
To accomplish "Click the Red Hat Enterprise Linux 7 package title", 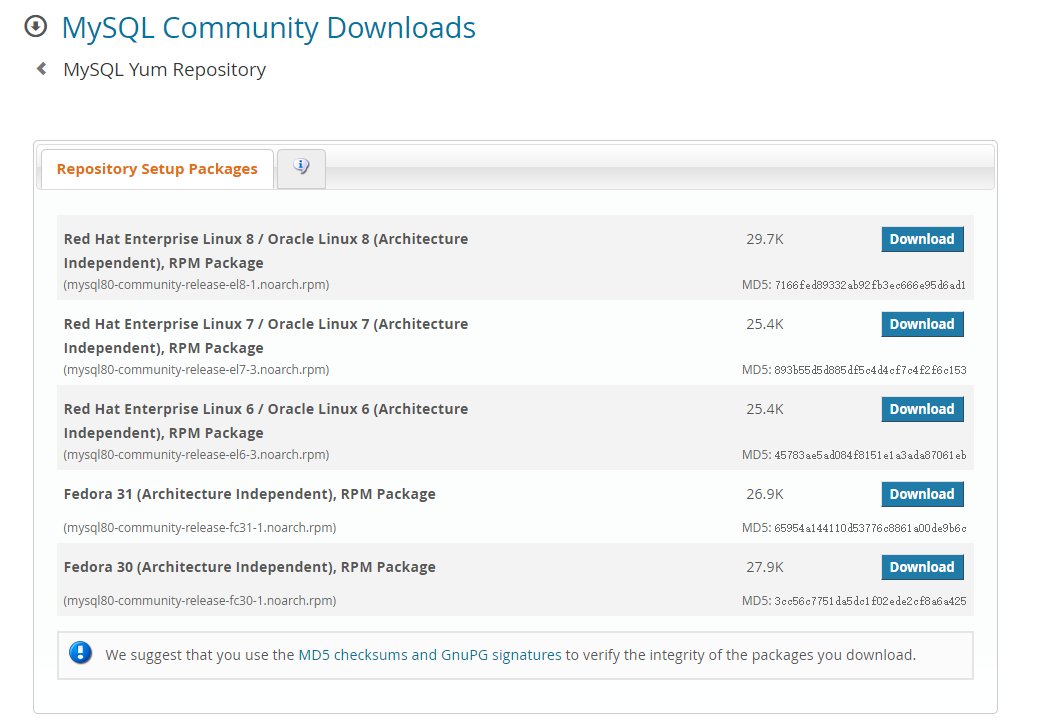I will [x=266, y=335].
